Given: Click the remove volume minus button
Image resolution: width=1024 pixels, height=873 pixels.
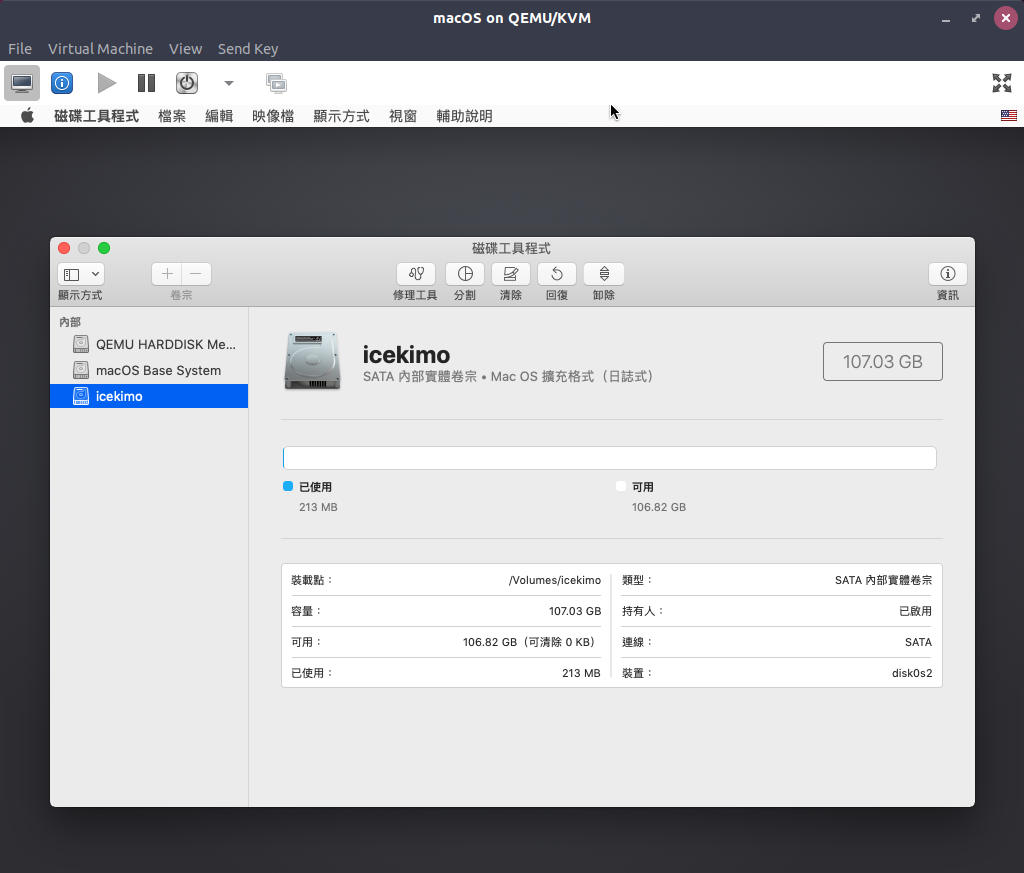Looking at the screenshot, I should pyautogui.click(x=196, y=274).
